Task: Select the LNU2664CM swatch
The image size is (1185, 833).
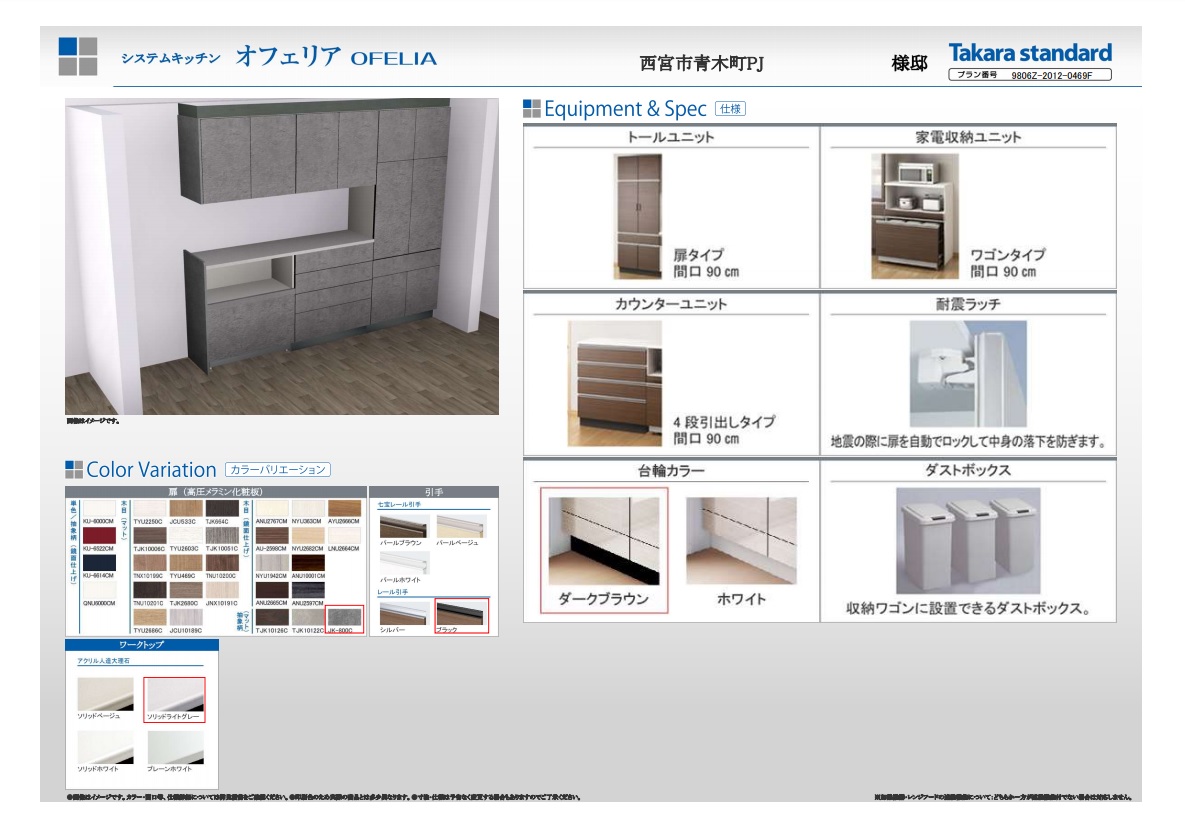Action: click(345, 535)
